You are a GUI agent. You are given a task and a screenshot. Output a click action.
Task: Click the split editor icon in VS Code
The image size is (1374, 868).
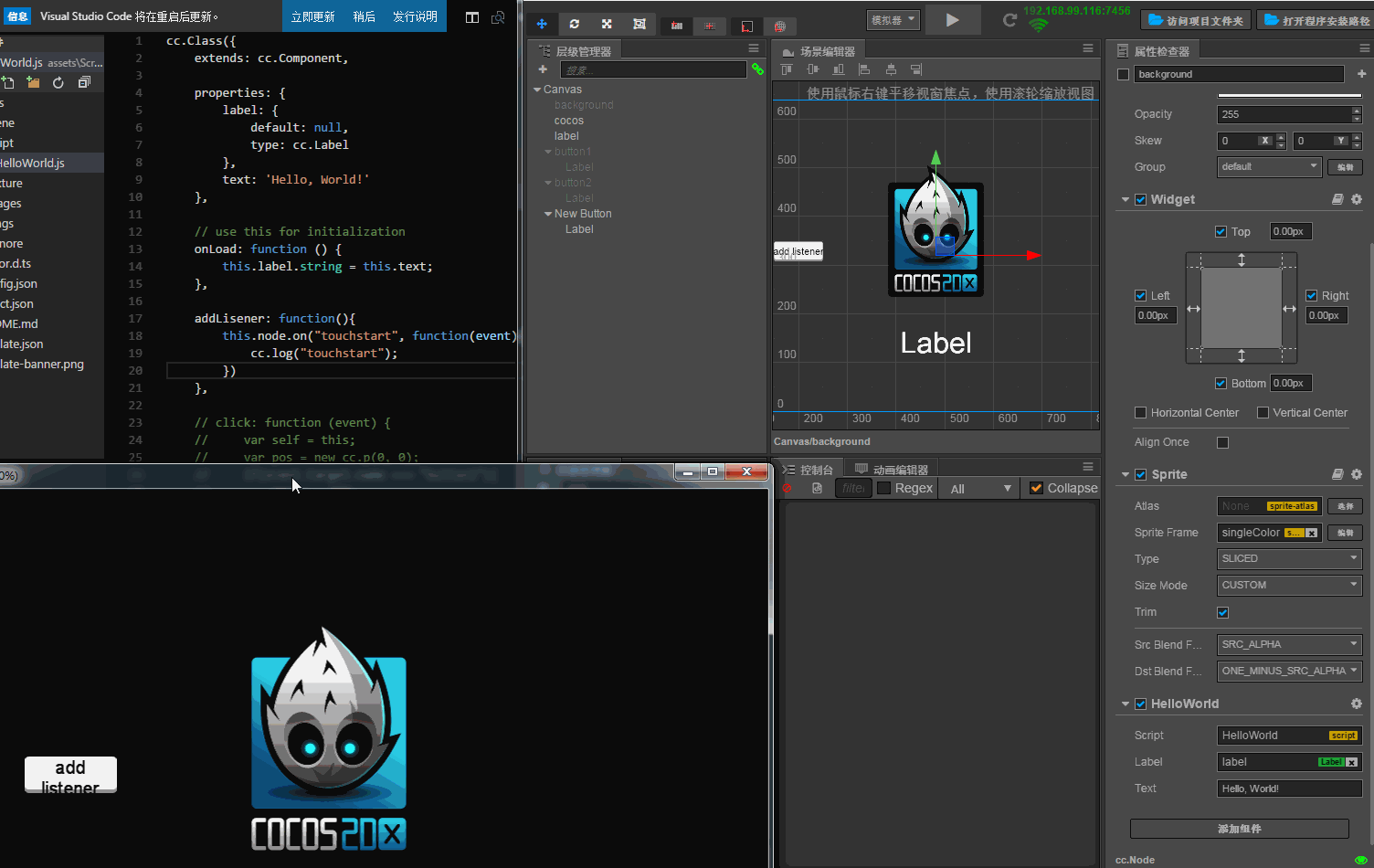tap(472, 17)
